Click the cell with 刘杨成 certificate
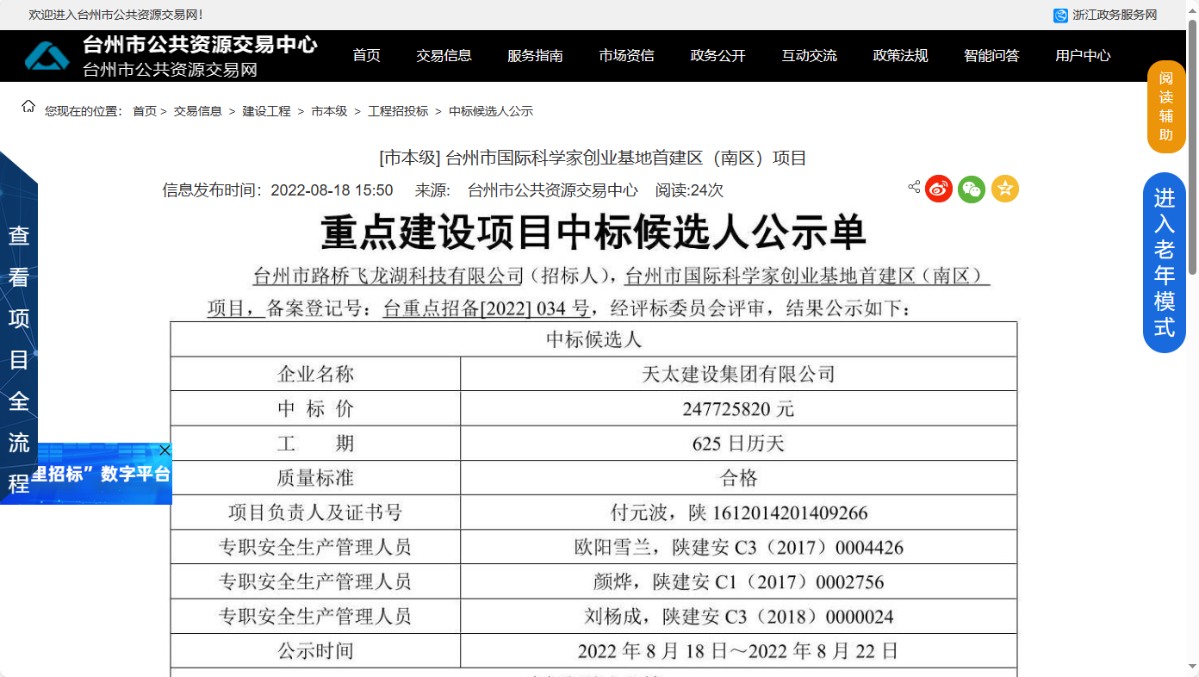Image resolution: width=1199 pixels, height=677 pixels. point(739,617)
